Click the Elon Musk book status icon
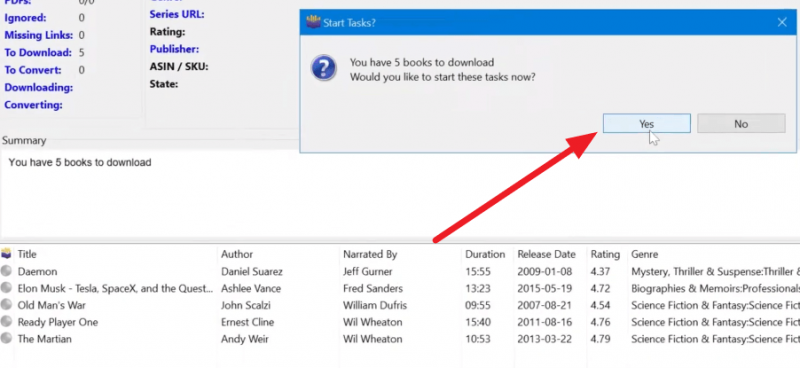 pyautogui.click(x=6, y=288)
